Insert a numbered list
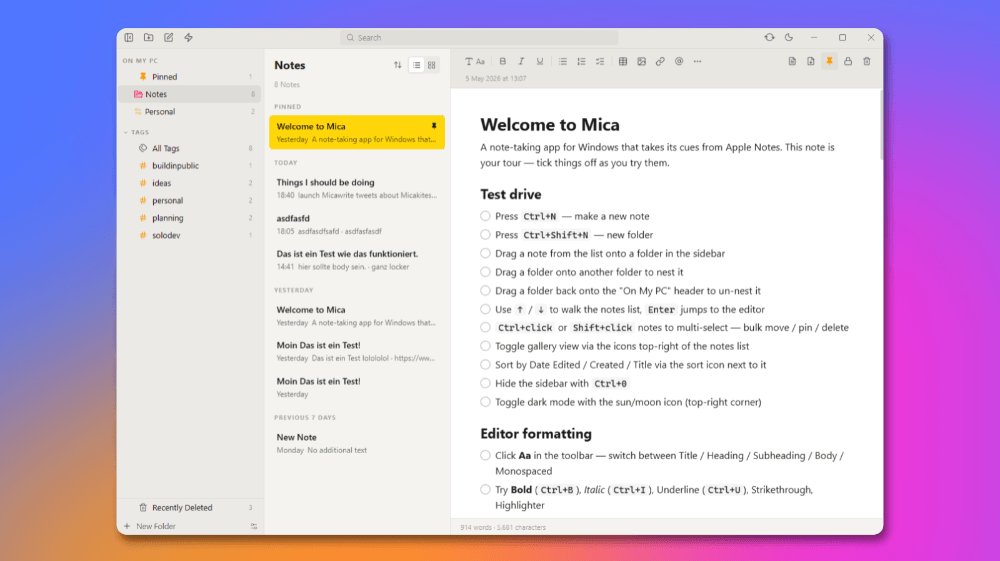This screenshot has height=561, width=1000. [x=581, y=62]
